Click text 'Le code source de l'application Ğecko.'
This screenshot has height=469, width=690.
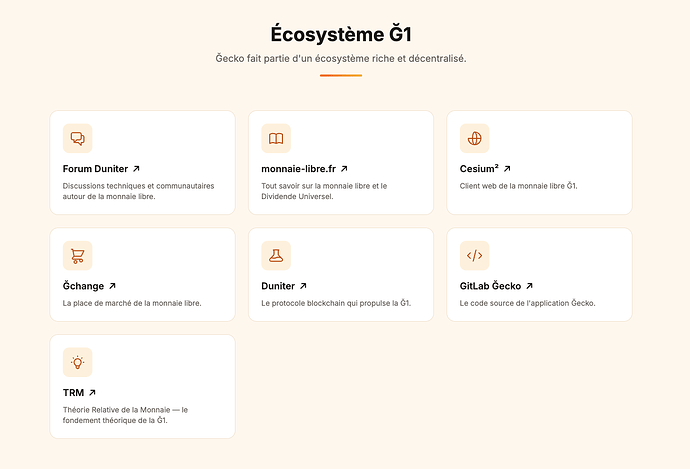[x=527, y=303]
